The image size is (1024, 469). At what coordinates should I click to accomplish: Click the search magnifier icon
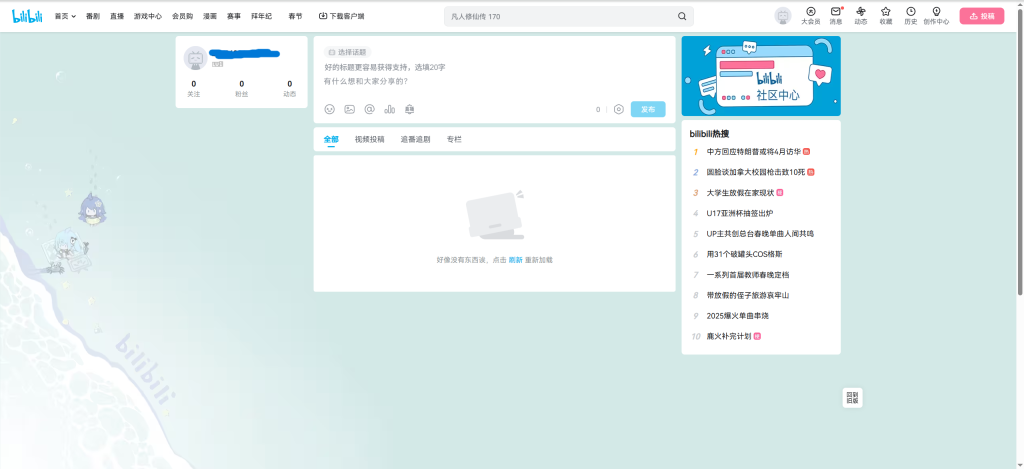(682, 16)
